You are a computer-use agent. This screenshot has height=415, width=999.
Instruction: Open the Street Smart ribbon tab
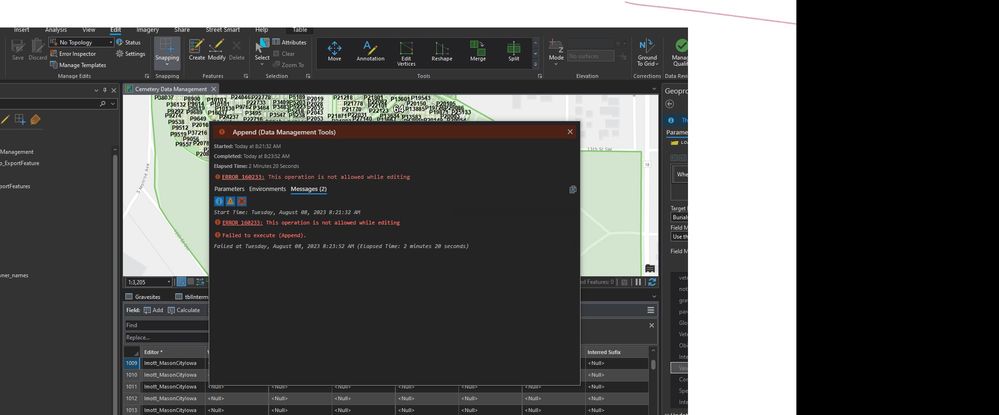pos(223,30)
